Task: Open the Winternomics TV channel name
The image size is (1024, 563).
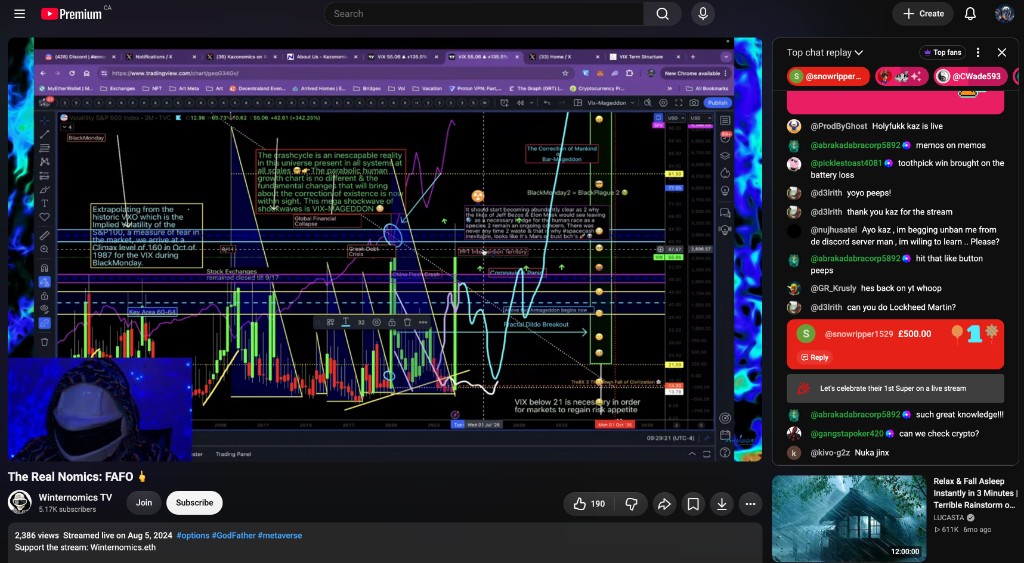Action: click(x=75, y=498)
